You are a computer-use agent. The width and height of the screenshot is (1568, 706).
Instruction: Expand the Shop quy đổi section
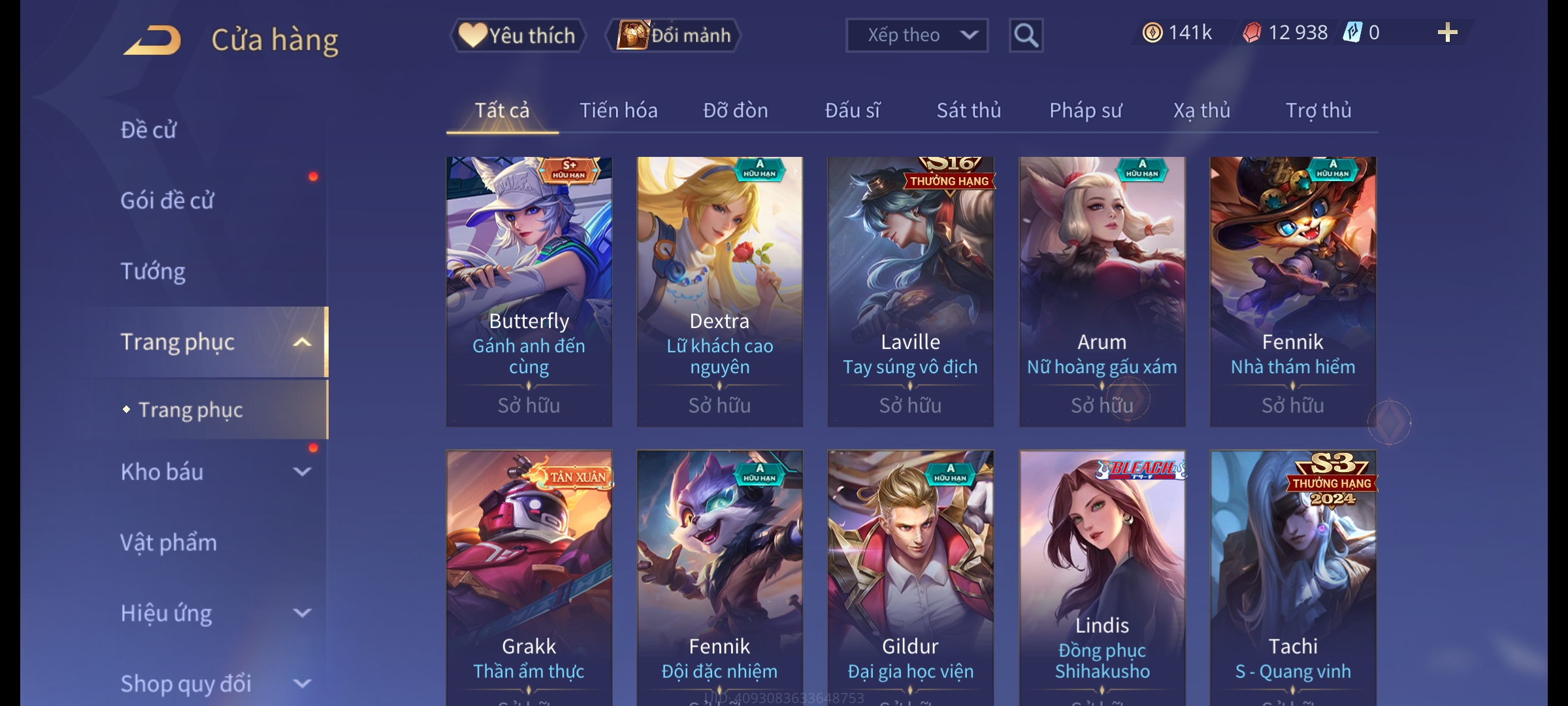pyautogui.click(x=302, y=683)
